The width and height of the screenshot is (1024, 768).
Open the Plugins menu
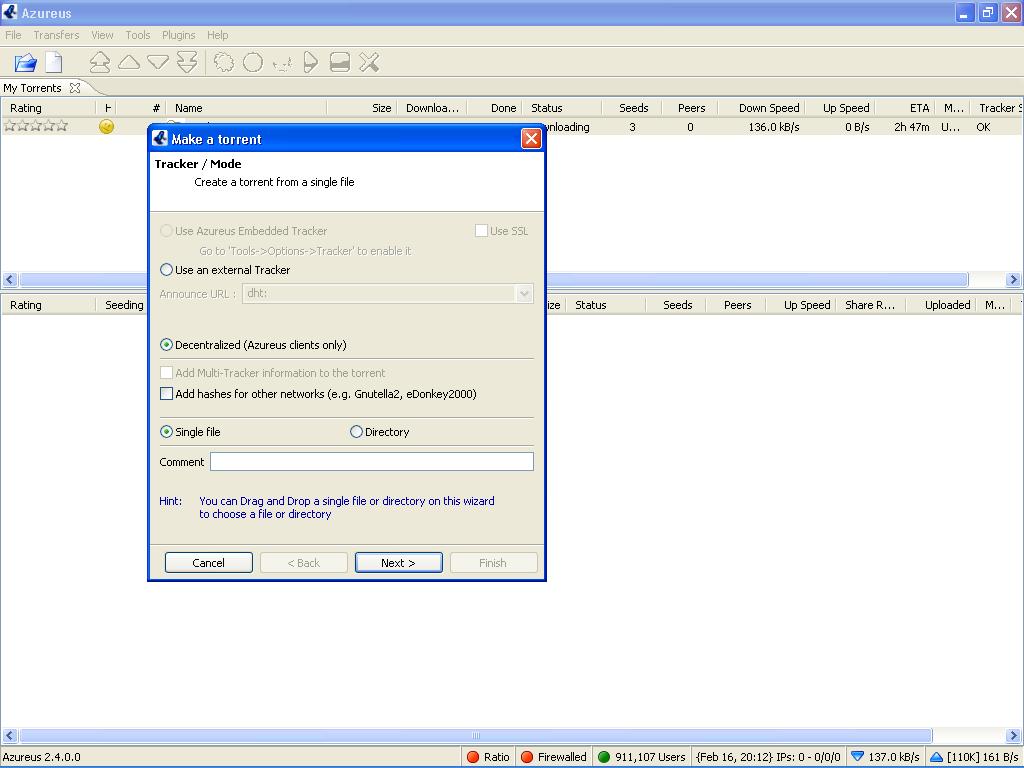178,35
